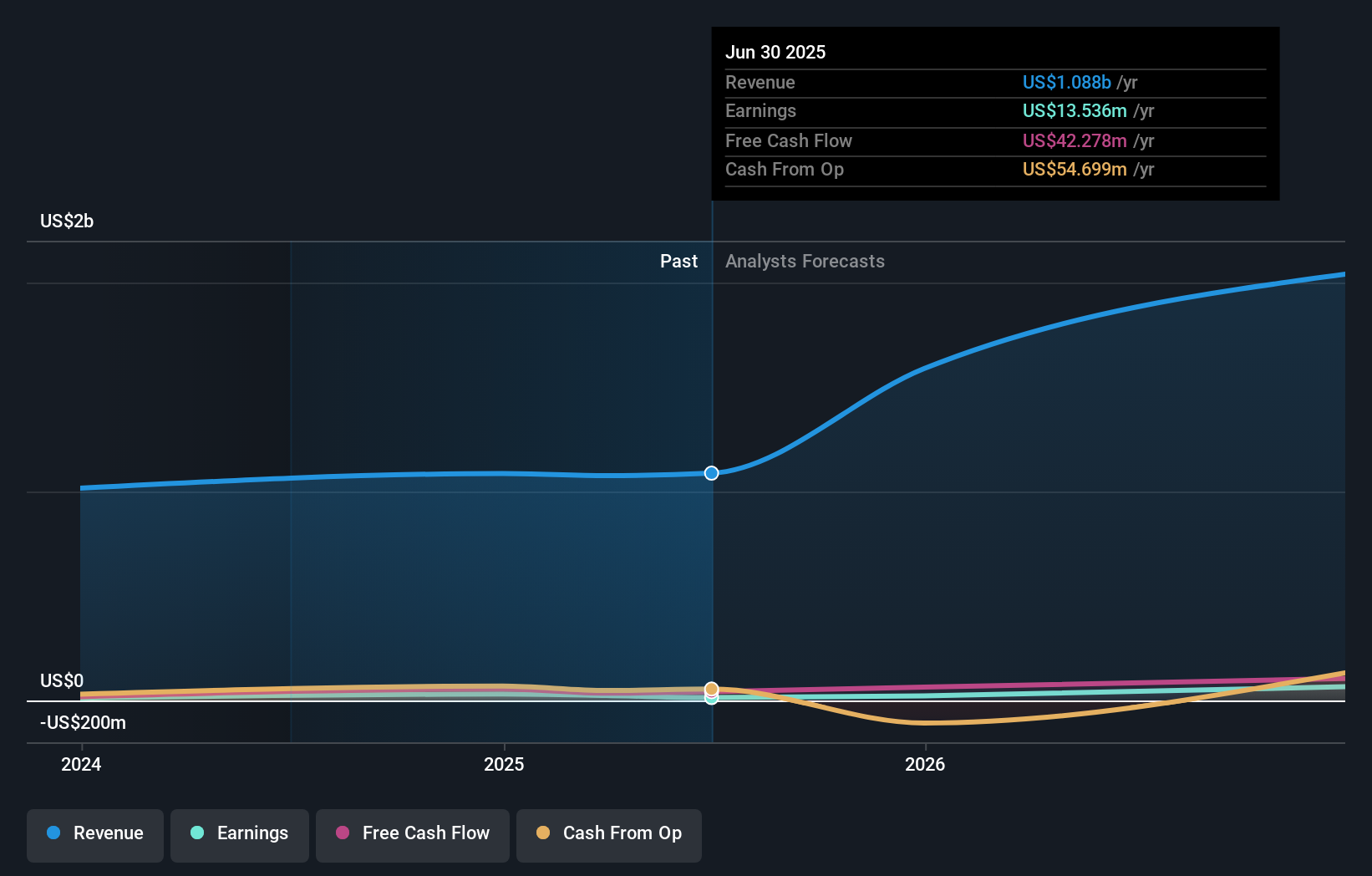Select the Revenue data point marker on the chart
Viewport: 1372px width, 876px height.
click(x=711, y=473)
